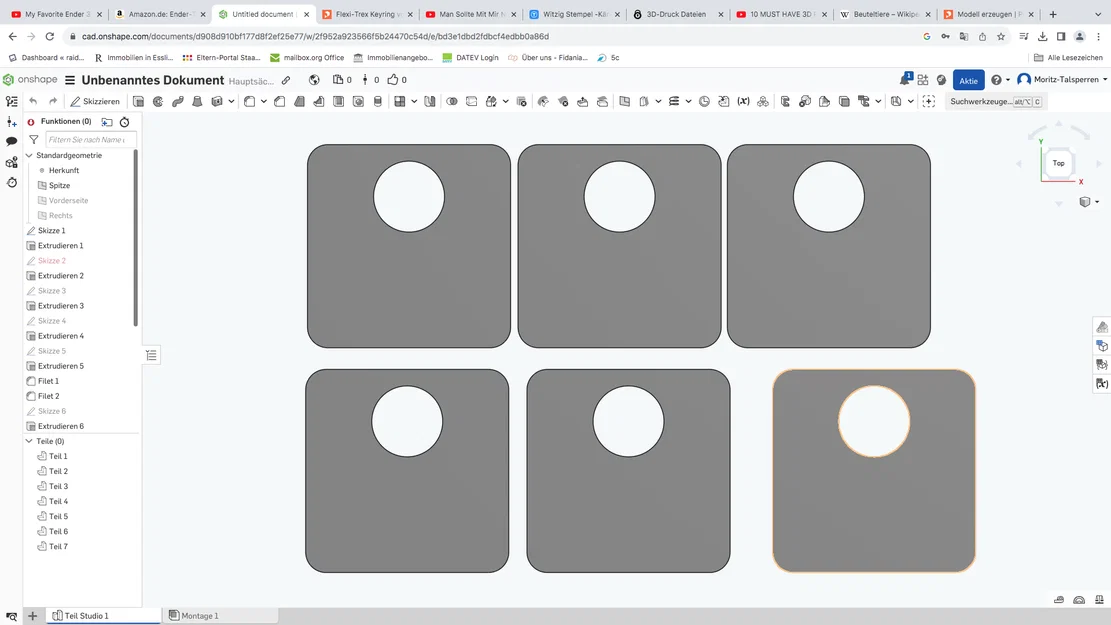The height and width of the screenshot is (625, 1111).
Task: Focus the Filtern Sie nach Name field
Action: click(x=90, y=140)
